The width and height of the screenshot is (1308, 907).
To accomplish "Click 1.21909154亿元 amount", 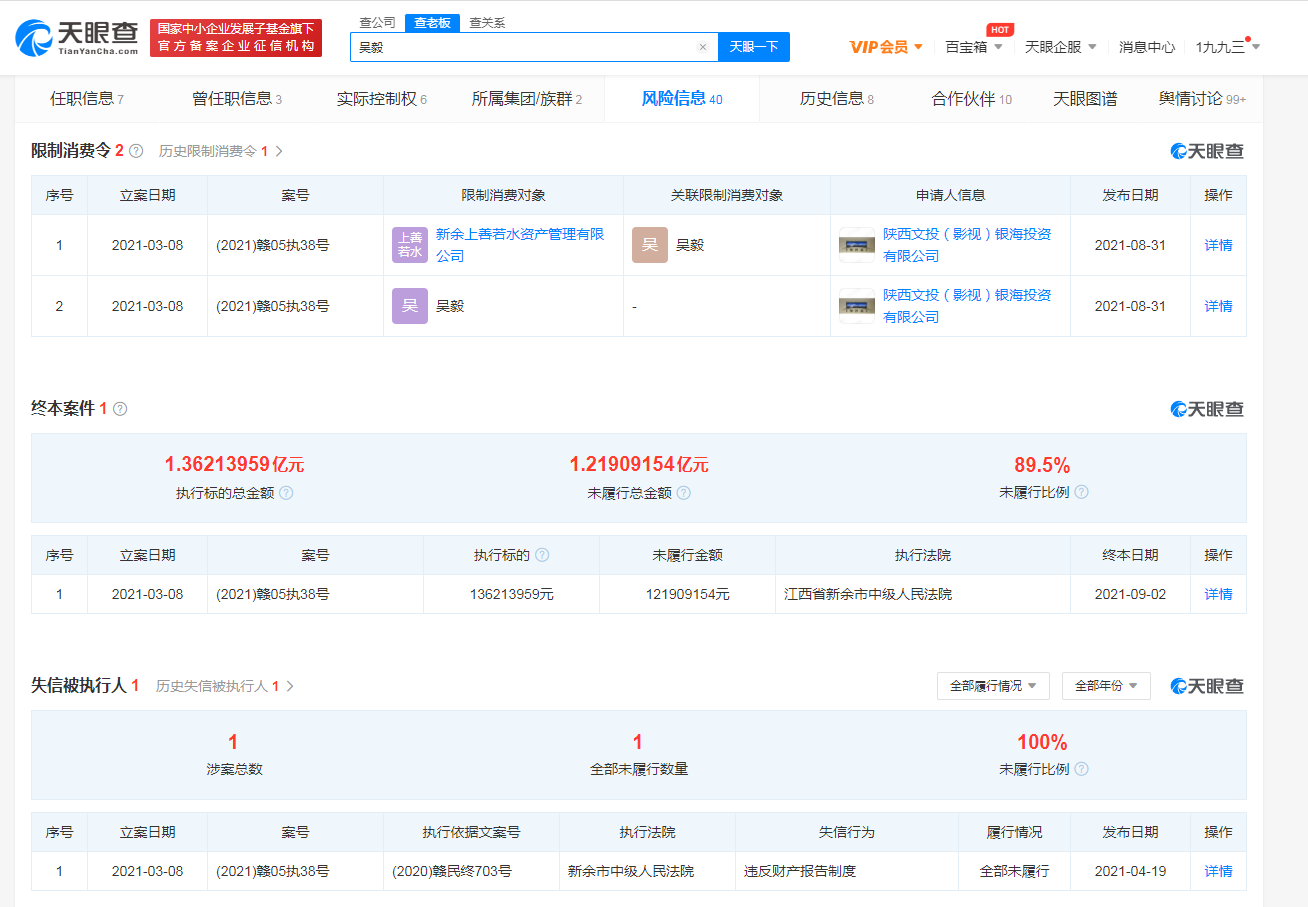I will 638,464.
